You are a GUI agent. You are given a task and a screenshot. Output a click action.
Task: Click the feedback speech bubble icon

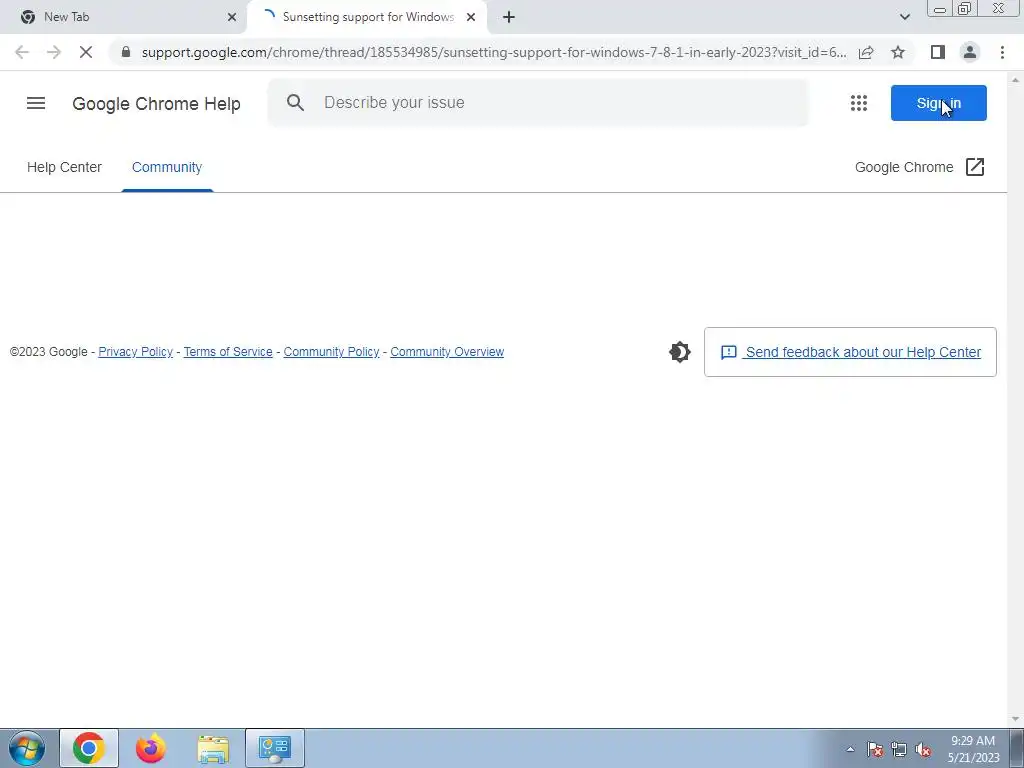pos(729,353)
